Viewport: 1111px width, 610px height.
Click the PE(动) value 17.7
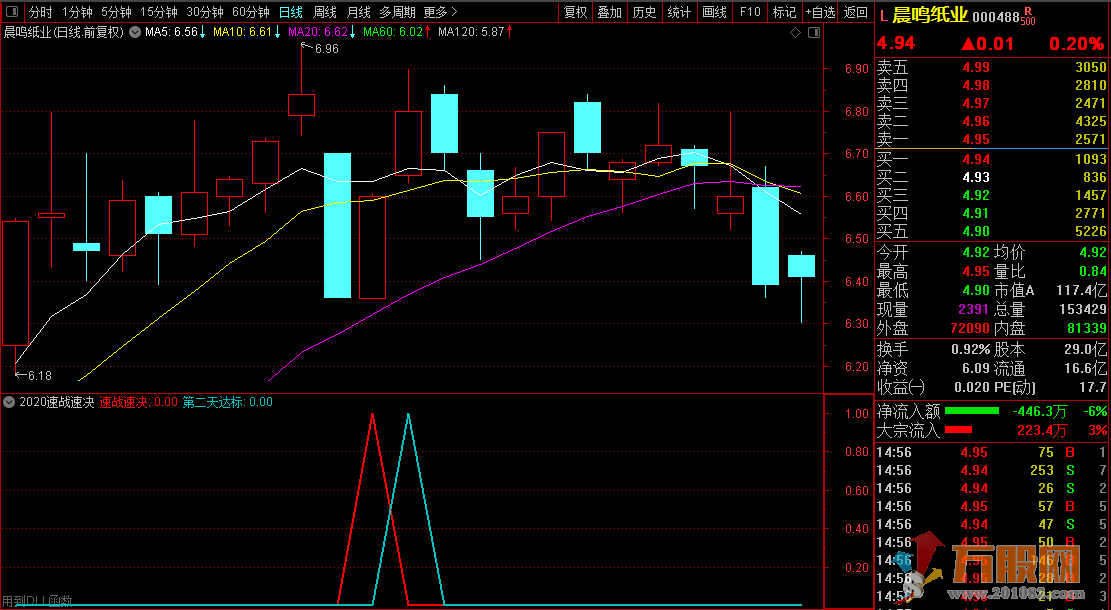pos(1093,388)
